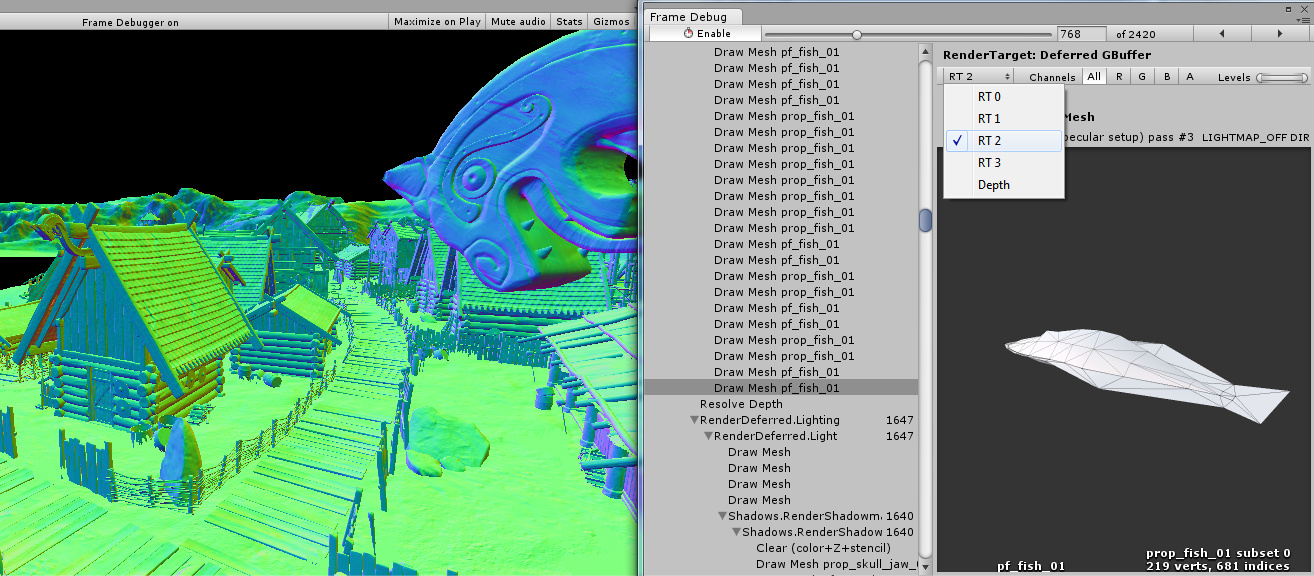This screenshot has height=576, width=1314.
Task: Show only the R channel
Action: point(1119,77)
